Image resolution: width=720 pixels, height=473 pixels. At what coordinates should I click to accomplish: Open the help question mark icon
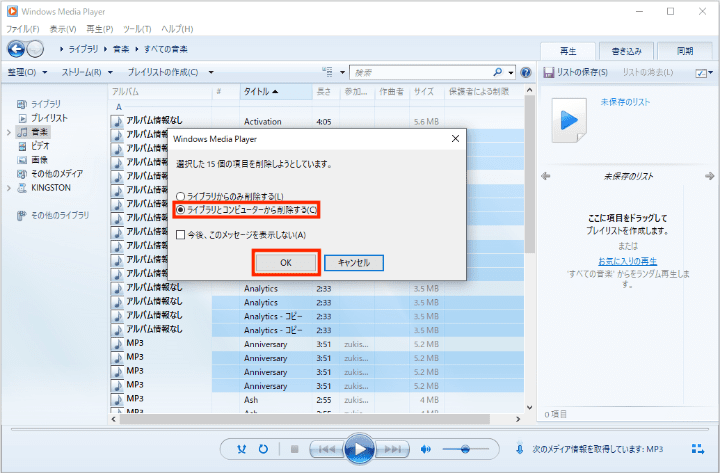coord(526,72)
